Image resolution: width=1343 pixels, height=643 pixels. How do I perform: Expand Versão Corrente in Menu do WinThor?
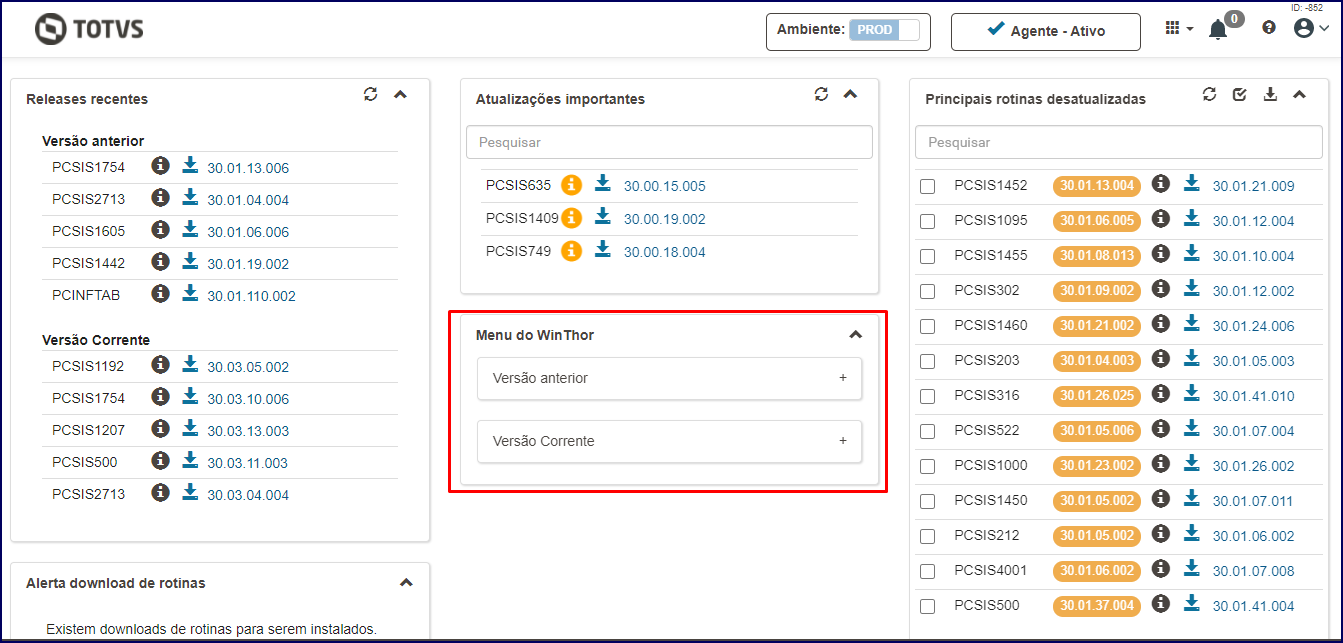click(x=669, y=441)
